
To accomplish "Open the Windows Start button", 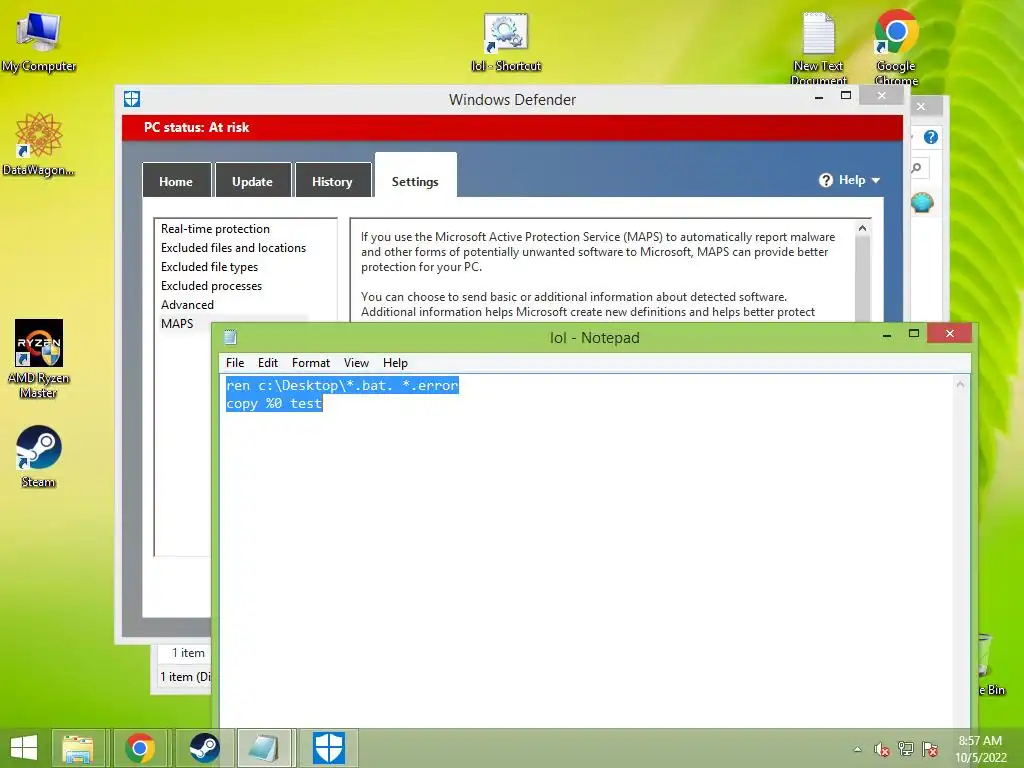I will click(x=24, y=748).
